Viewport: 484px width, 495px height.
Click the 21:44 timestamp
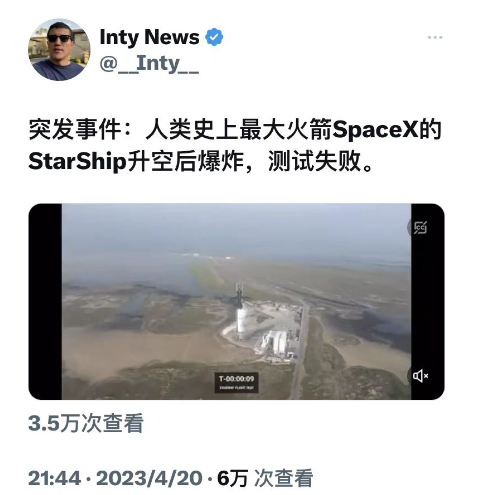(54, 478)
